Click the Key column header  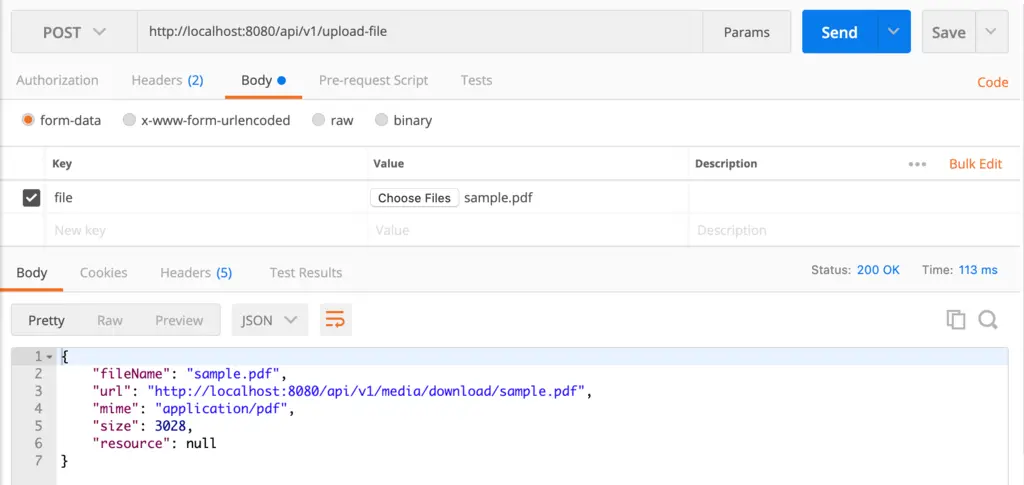pyautogui.click(x=61, y=164)
